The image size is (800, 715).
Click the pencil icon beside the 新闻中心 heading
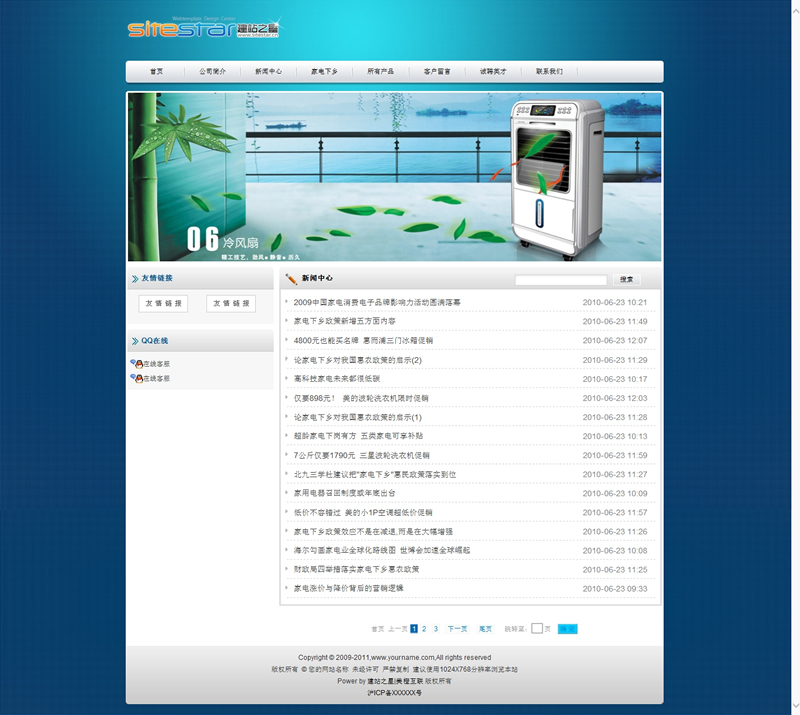click(291, 279)
